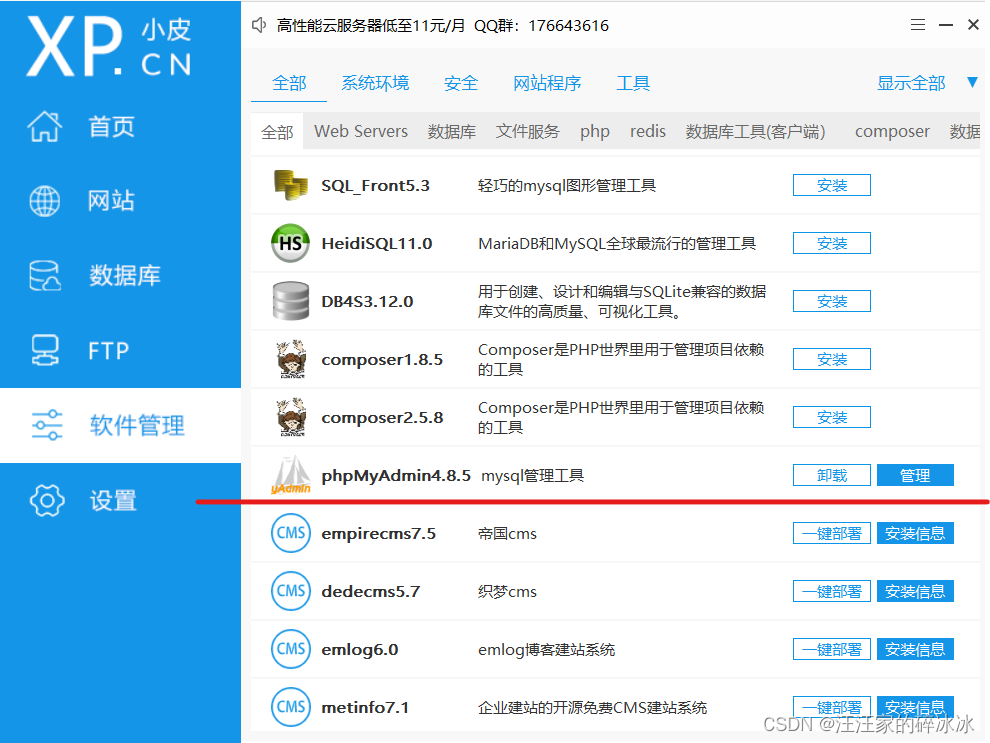The height and width of the screenshot is (743, 990).
Task: Click the FTP server icon
Action: [45, 350]
